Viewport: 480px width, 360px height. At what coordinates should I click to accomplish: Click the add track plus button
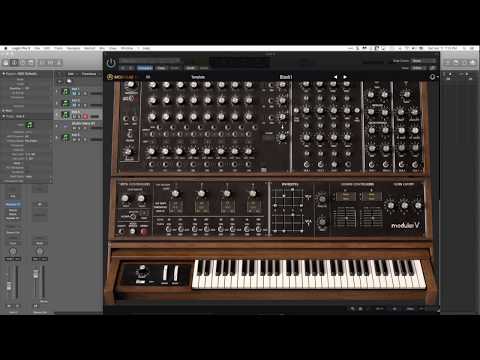pyautogui.click(x=60, y=81)
